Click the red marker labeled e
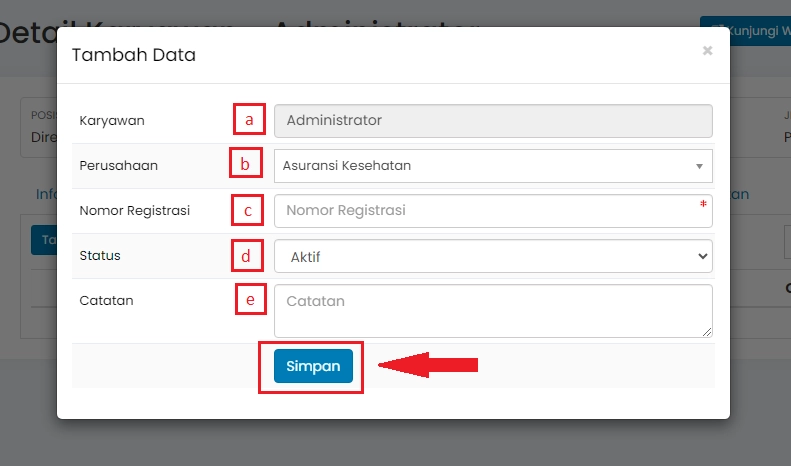 pos(251,299)
